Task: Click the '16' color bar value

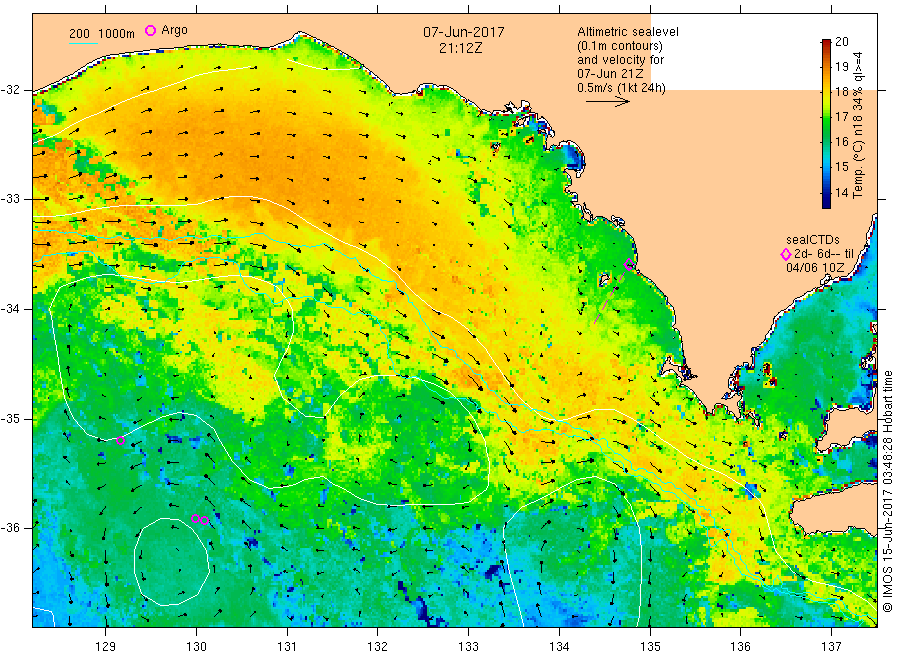Action: 841,142
